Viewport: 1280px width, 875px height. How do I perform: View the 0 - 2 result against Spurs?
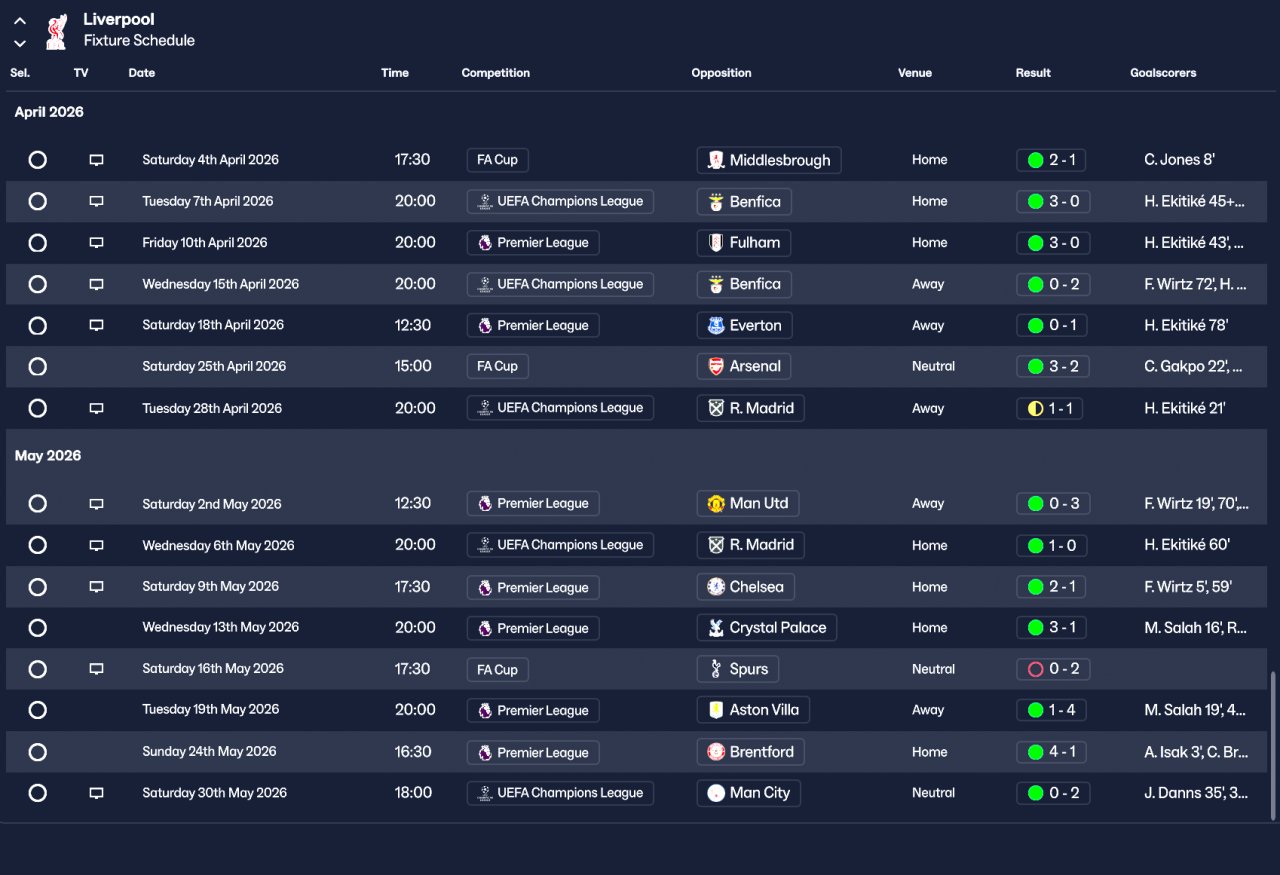[1053, 669]
